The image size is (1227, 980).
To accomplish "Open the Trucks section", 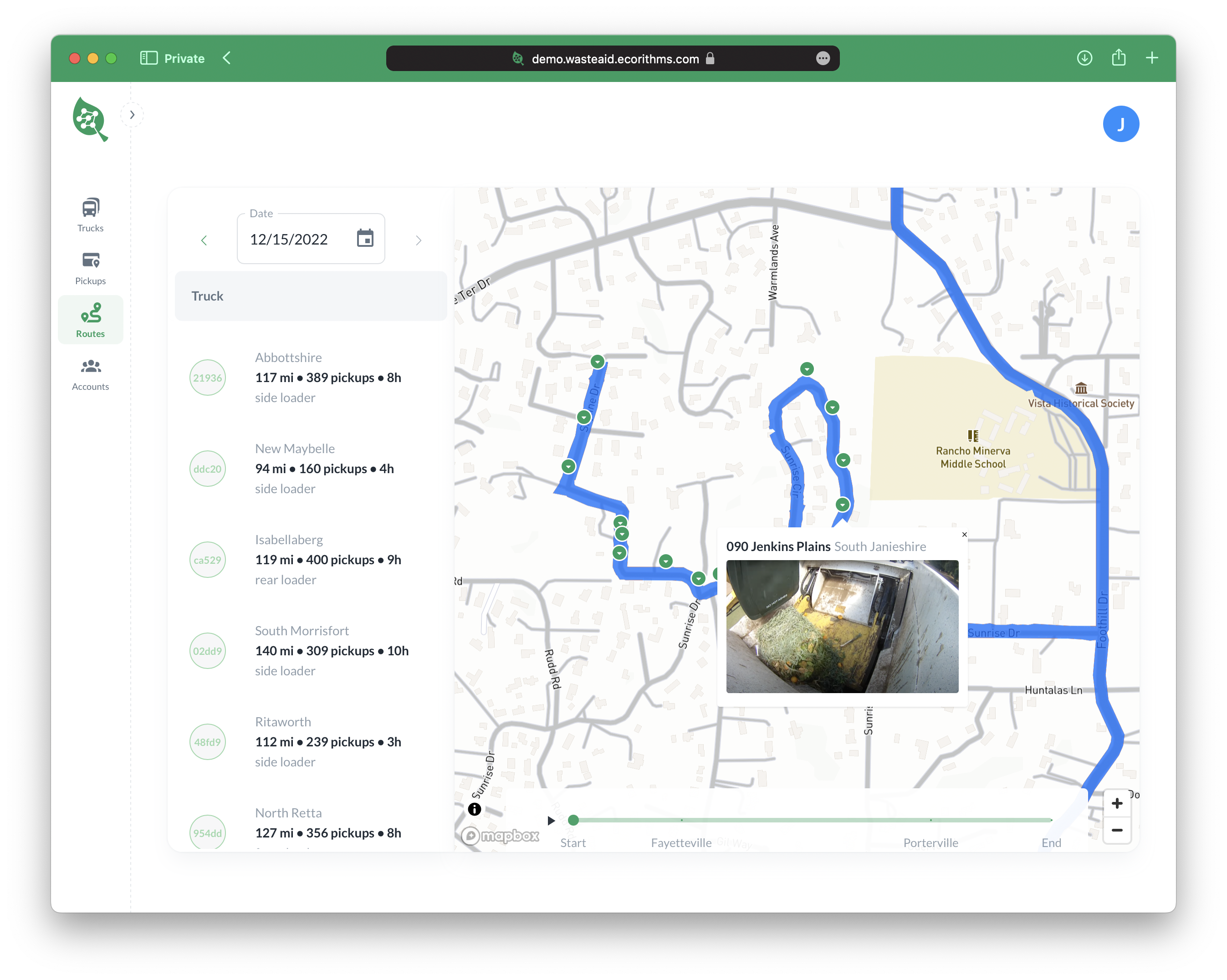I will 91,214.
